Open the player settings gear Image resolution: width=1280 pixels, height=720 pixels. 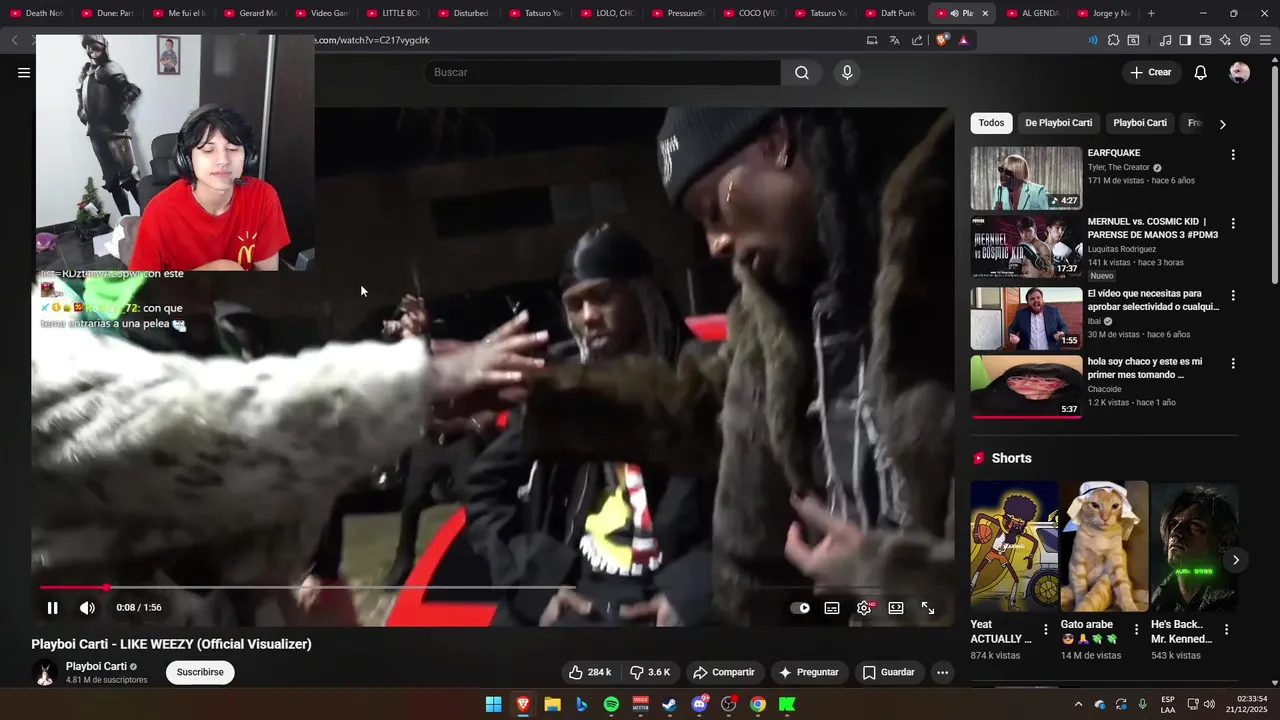click(864, 607)
